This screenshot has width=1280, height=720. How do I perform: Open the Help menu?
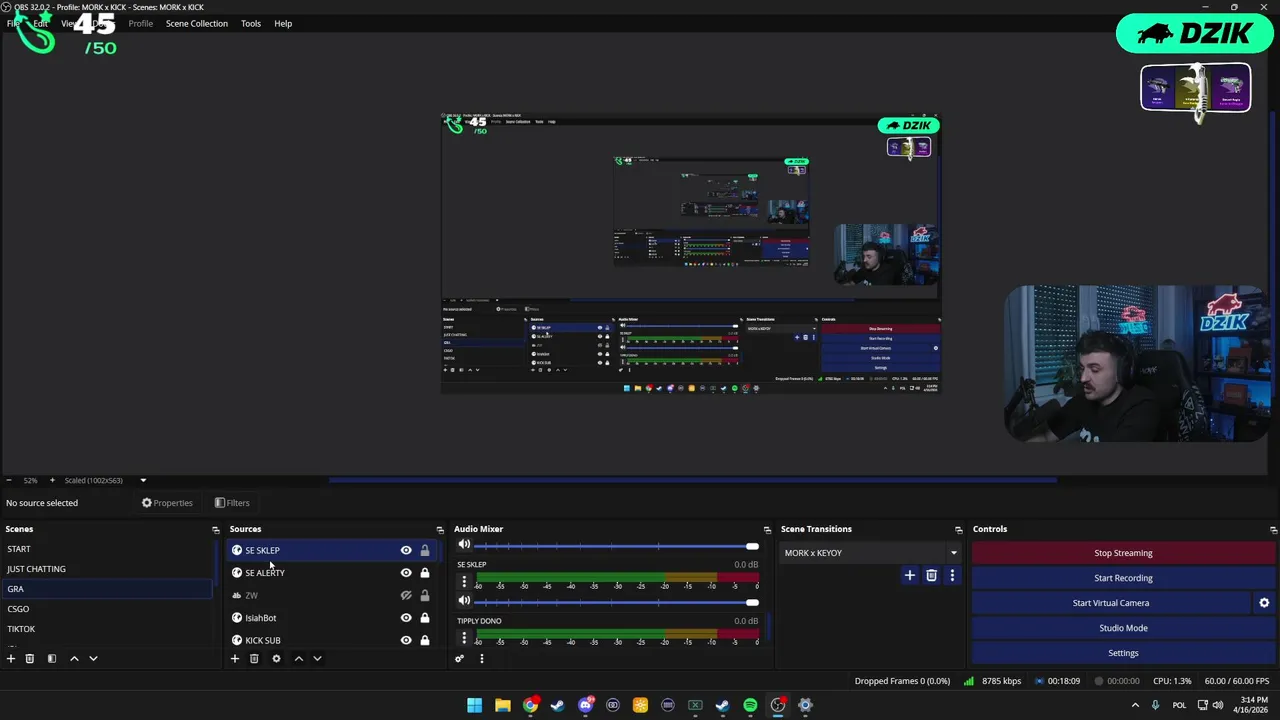point(283,23)
